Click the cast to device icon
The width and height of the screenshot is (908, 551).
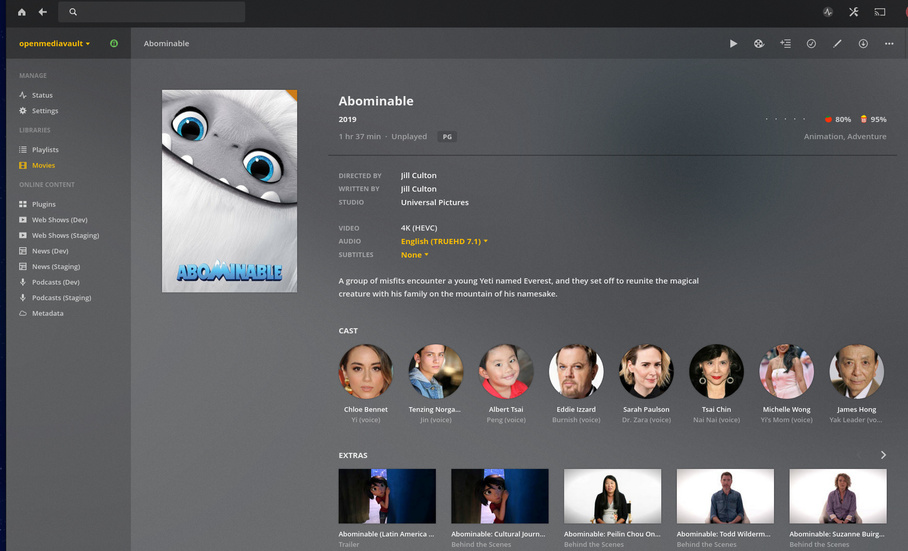click(880, 12)
